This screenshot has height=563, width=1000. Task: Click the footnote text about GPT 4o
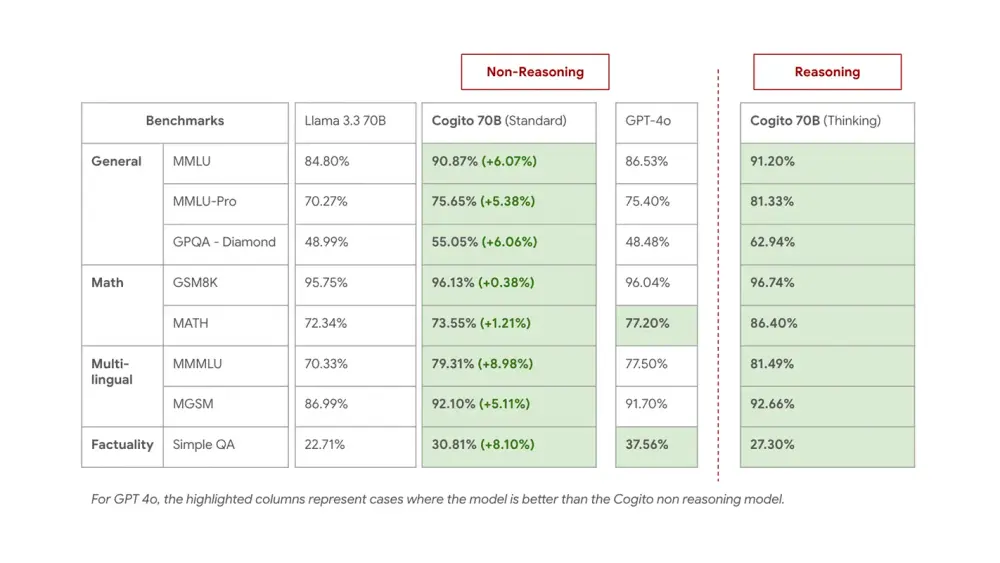pyautogui.click(x=437, y=499)
